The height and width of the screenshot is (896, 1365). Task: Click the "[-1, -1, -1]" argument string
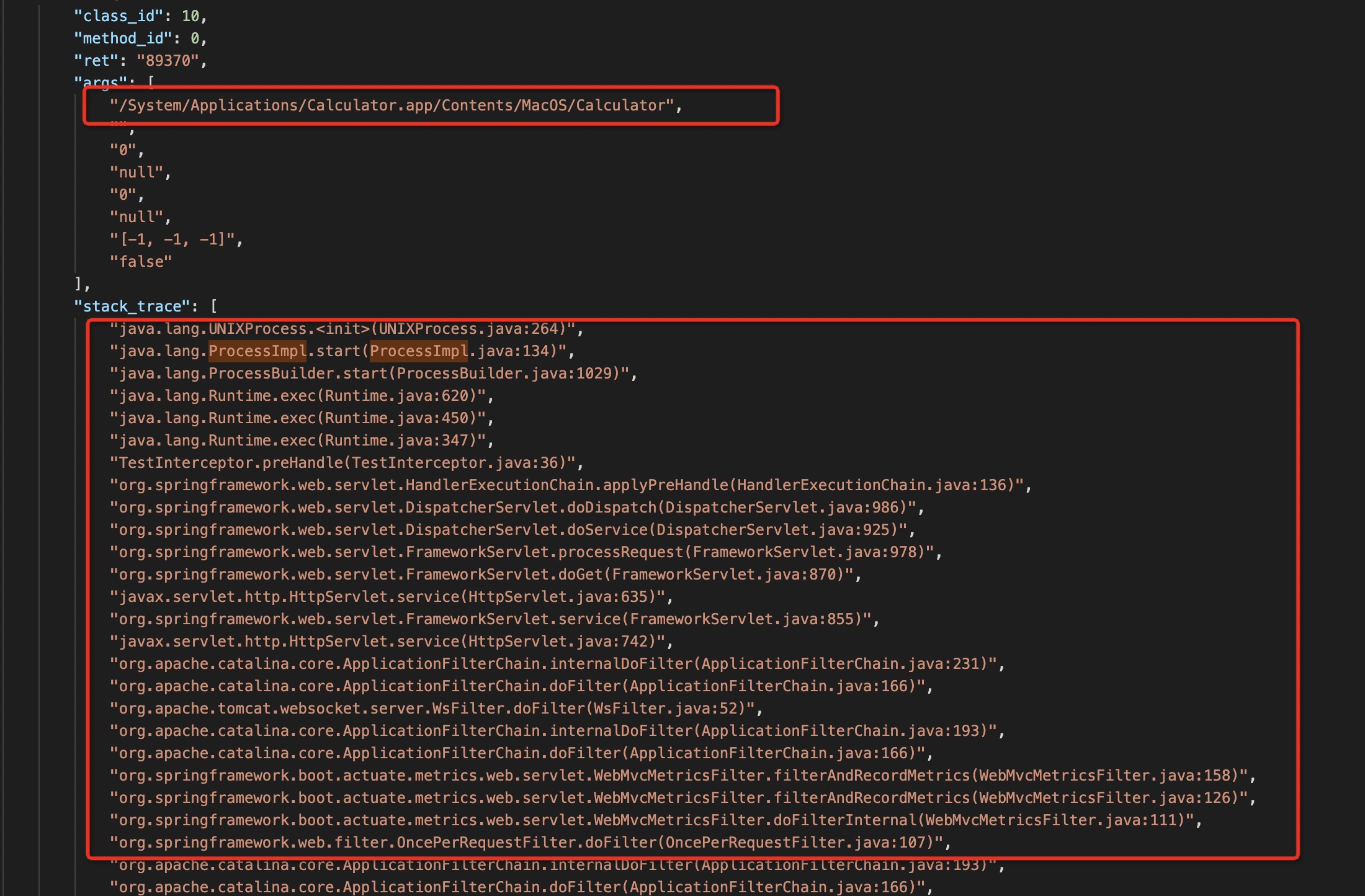tap(172, 240)
